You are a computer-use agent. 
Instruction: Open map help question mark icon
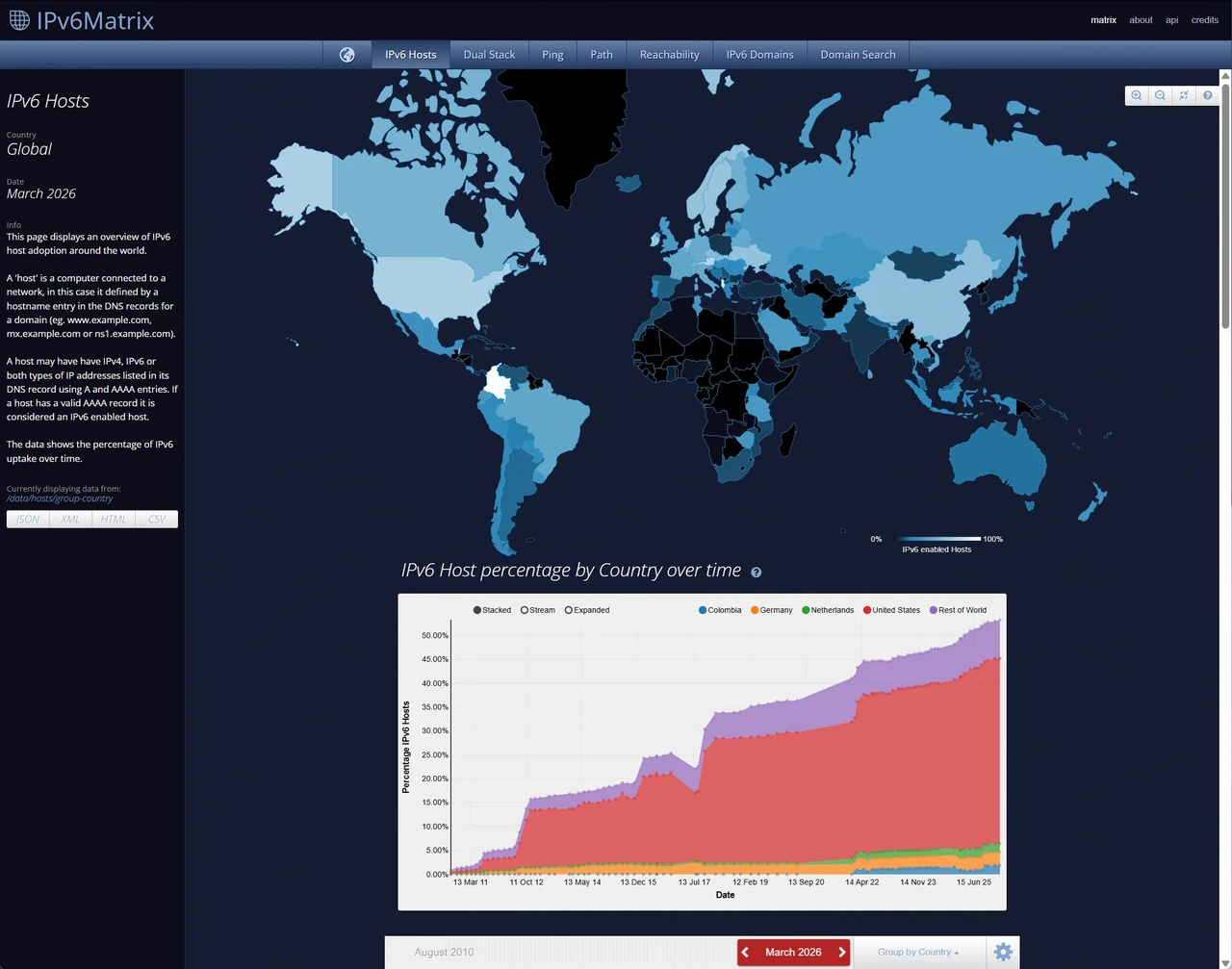coord(1208,95)
